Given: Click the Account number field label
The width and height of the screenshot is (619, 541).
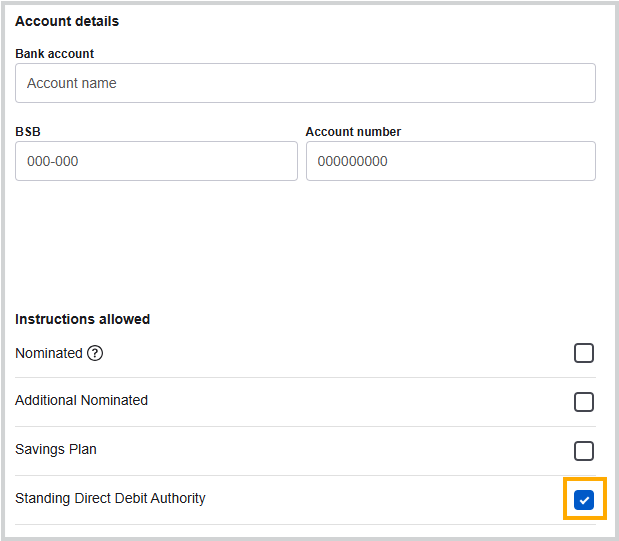Looking at the screenshot, I should pyautogui.click(x=353, y=131).
